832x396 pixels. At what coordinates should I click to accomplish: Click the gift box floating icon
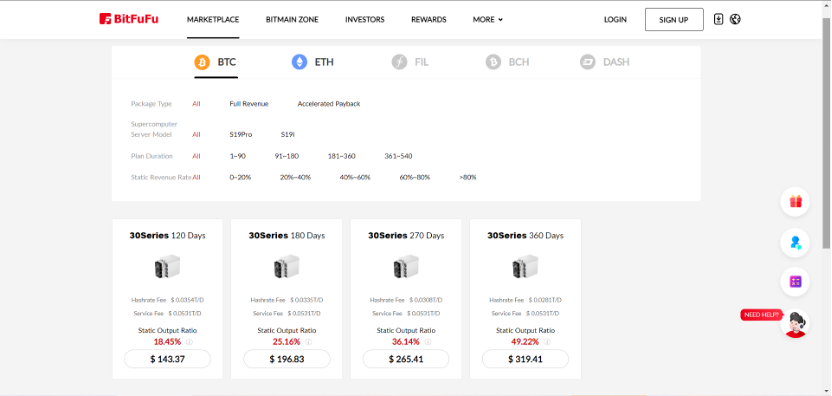pos(795,202)
